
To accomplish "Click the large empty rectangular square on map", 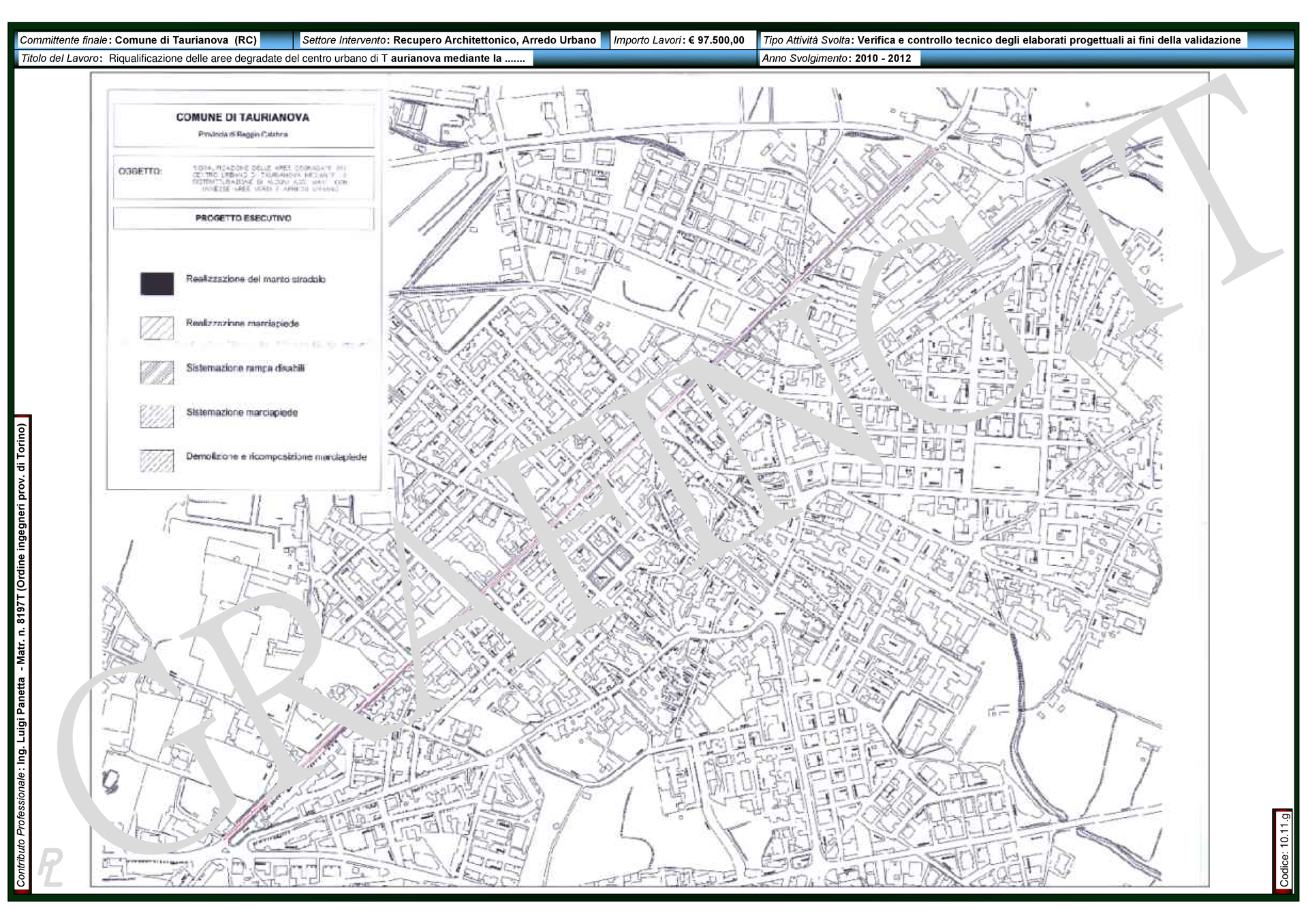I will click(1006, 467).
